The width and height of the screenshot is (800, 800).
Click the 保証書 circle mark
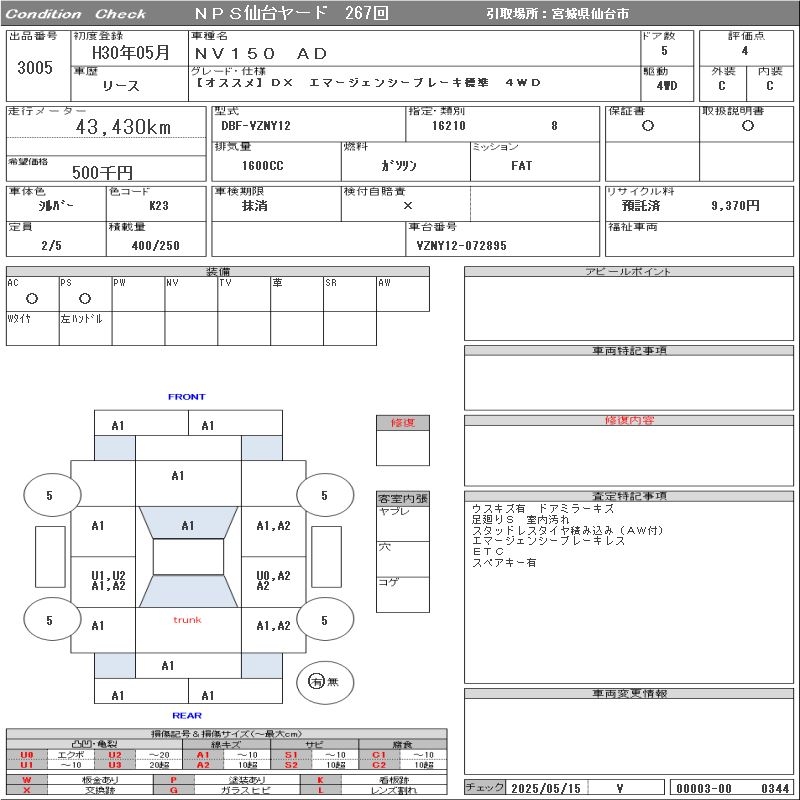pos(648,126)
